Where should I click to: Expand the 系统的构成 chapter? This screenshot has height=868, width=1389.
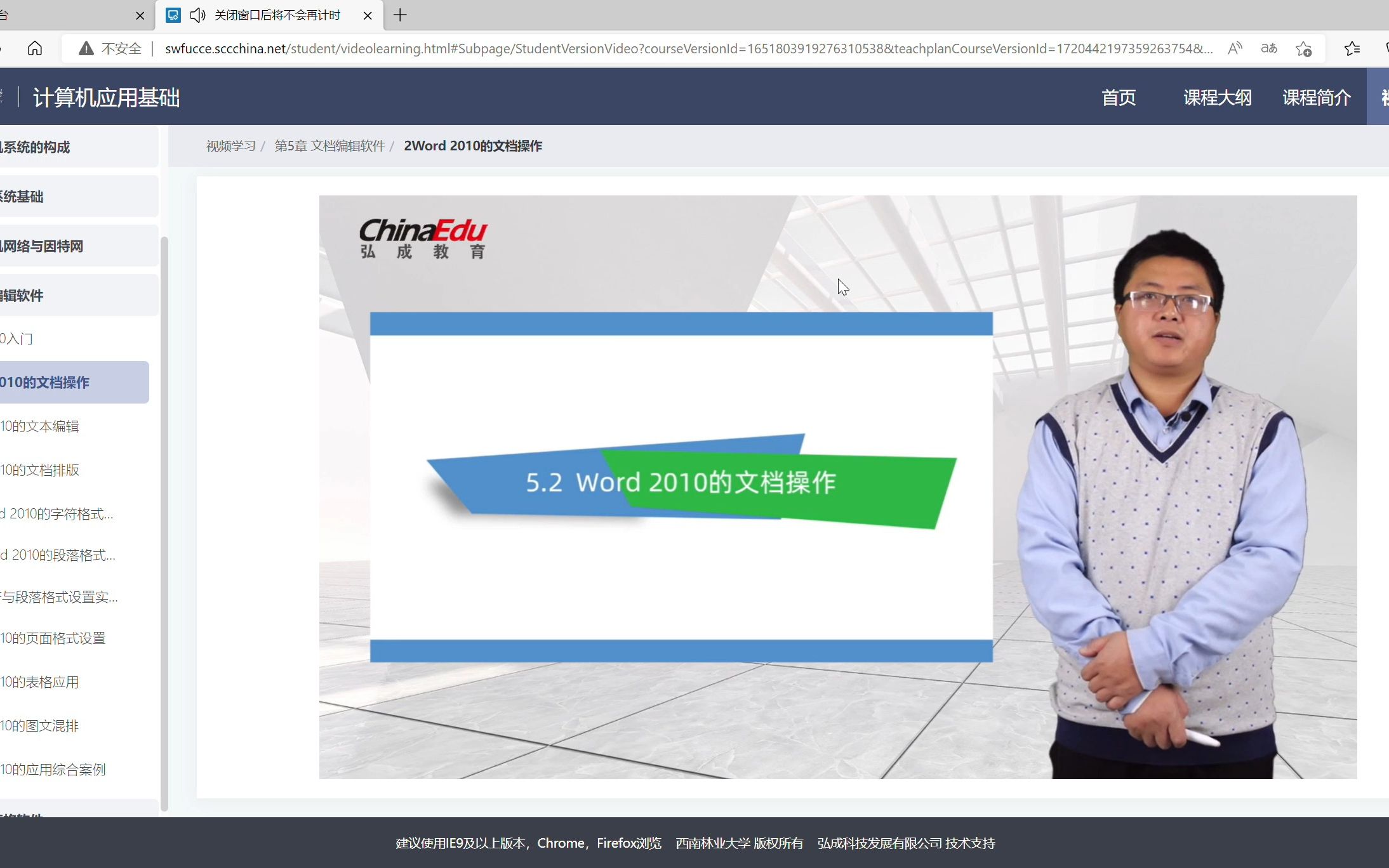point(79,147)
